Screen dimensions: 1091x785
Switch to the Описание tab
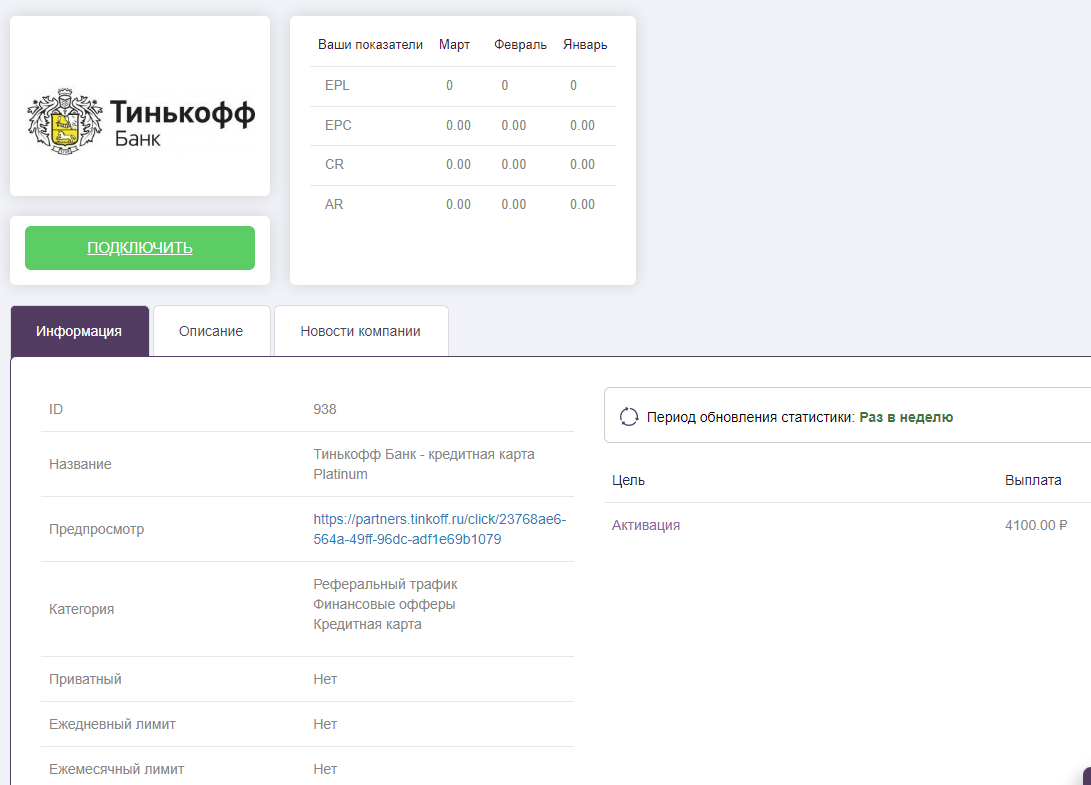(211, 331)
